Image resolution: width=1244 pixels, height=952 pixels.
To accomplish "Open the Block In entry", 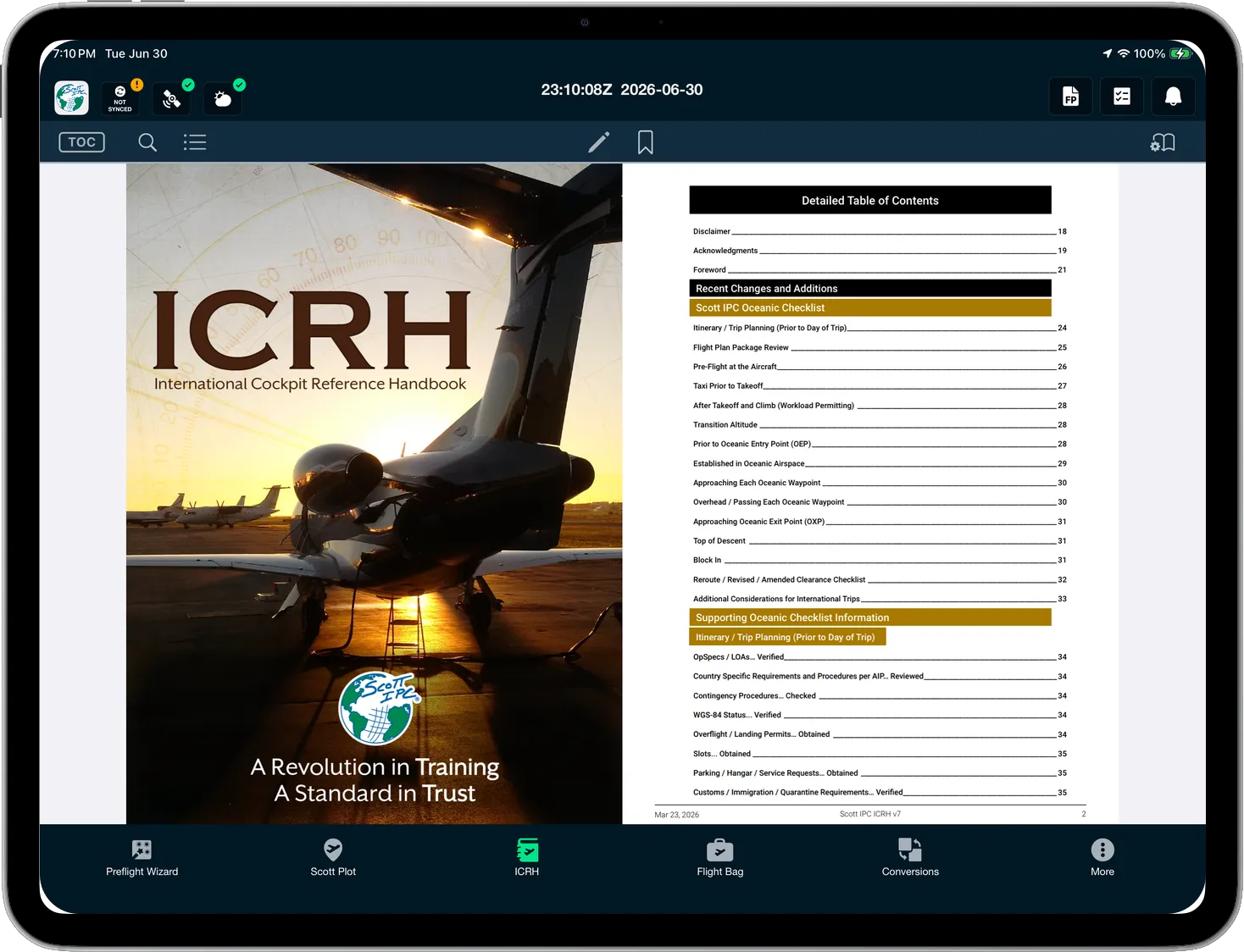I will [880, 561].
